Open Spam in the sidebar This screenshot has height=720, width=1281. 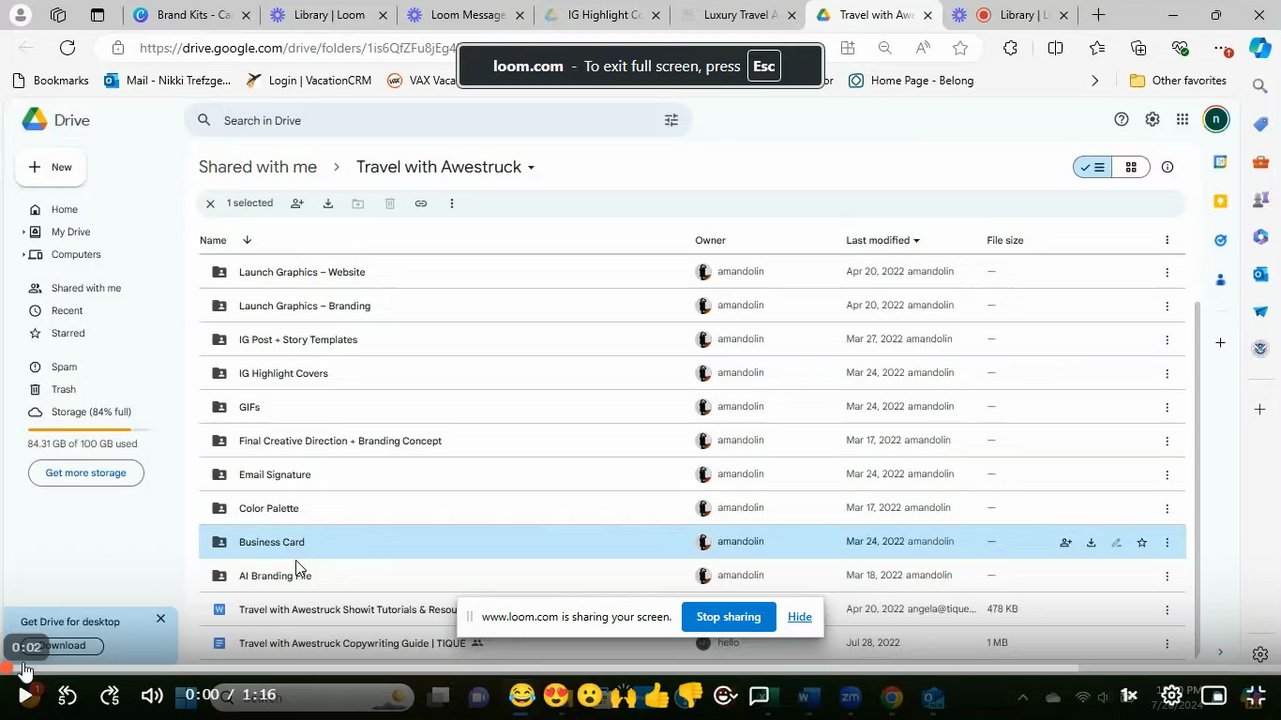[x=64, y=367]
